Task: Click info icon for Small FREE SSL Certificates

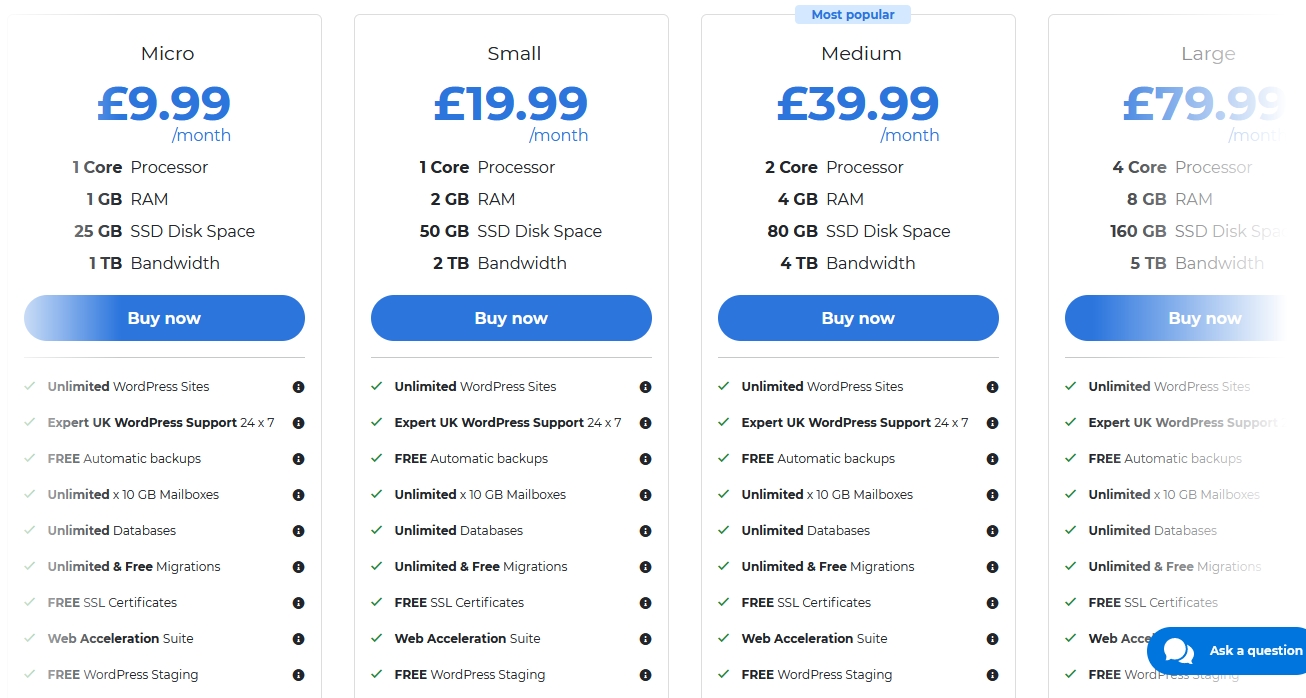Action: [x=645, y=603]
